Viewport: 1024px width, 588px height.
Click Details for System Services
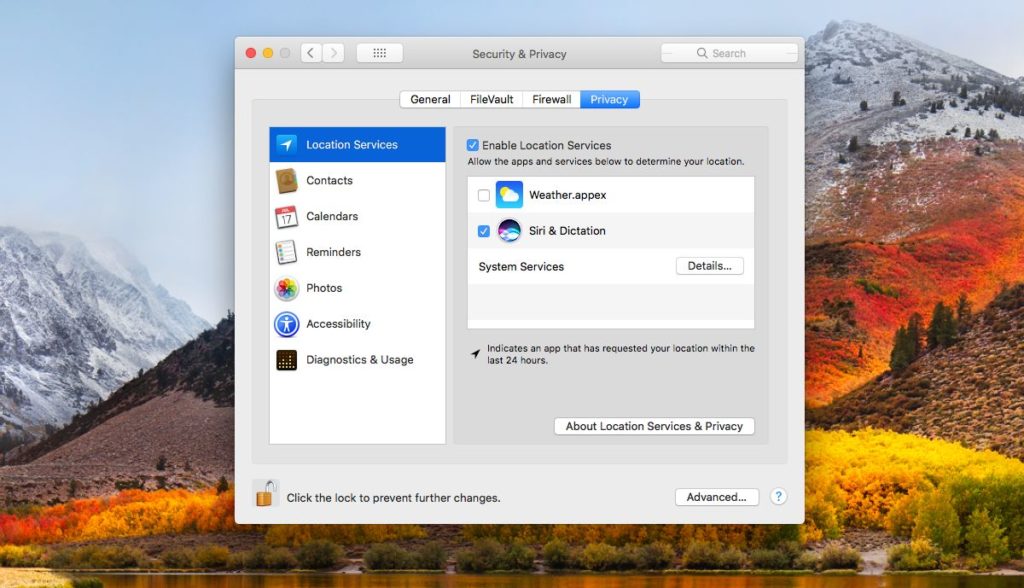click(x=710, y=265)
